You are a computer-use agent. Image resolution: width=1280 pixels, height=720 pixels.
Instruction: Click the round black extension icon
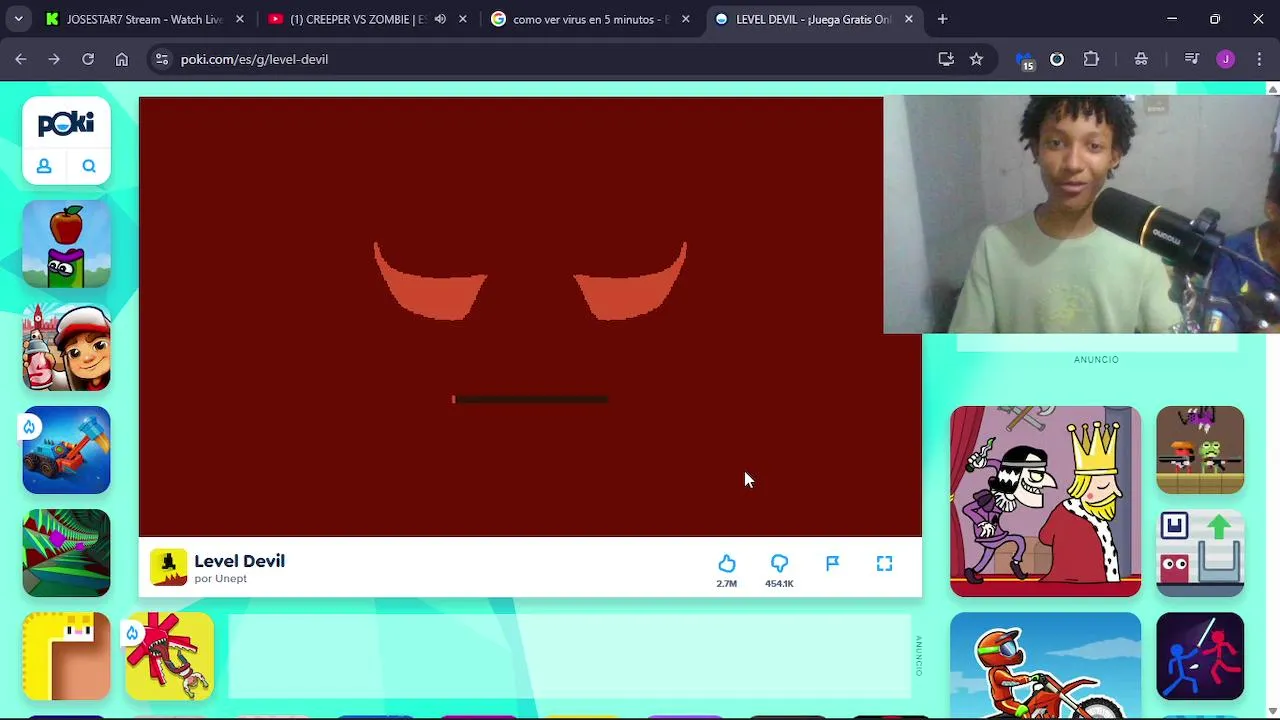(x=1057, y=59)
